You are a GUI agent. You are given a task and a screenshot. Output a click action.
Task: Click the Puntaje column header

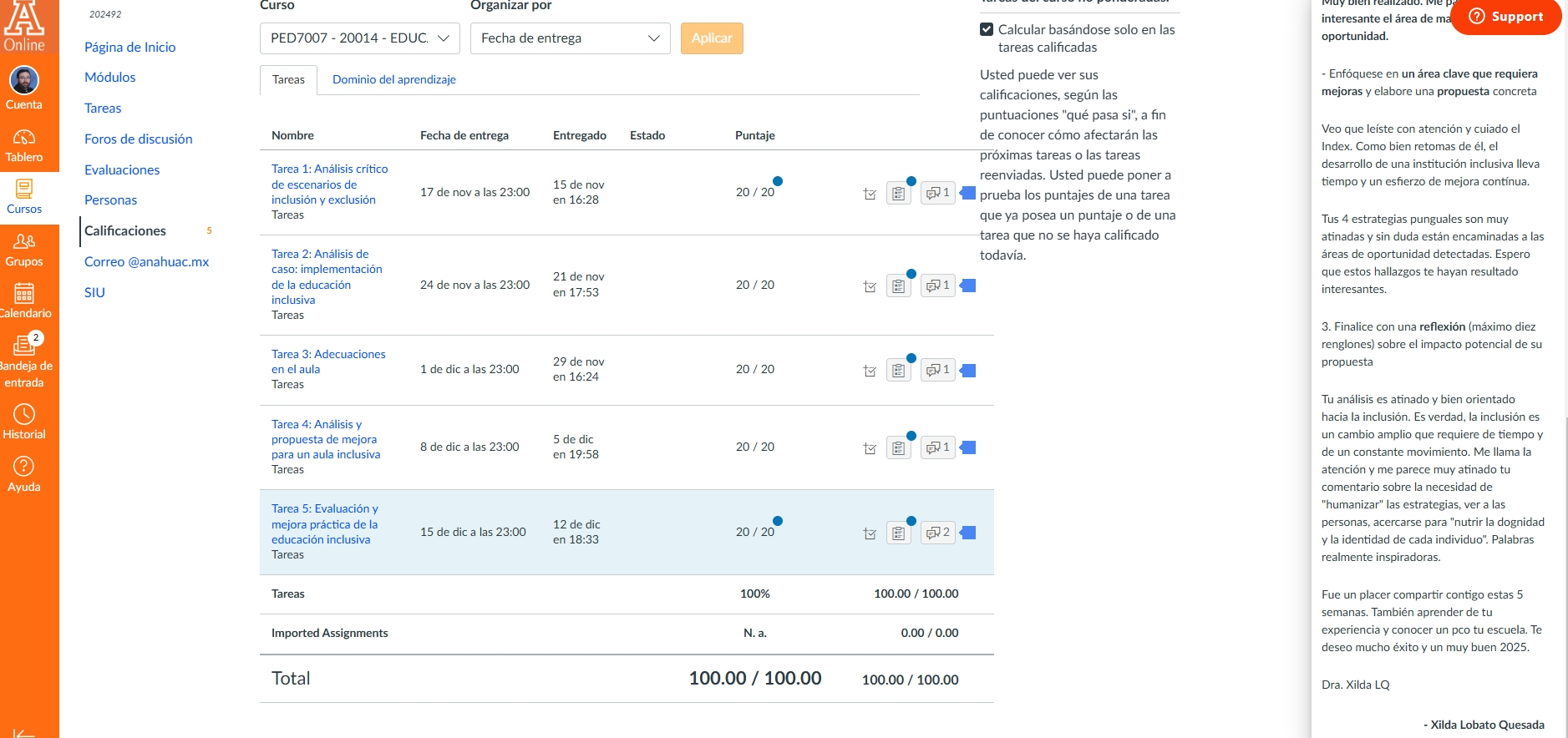755,135
